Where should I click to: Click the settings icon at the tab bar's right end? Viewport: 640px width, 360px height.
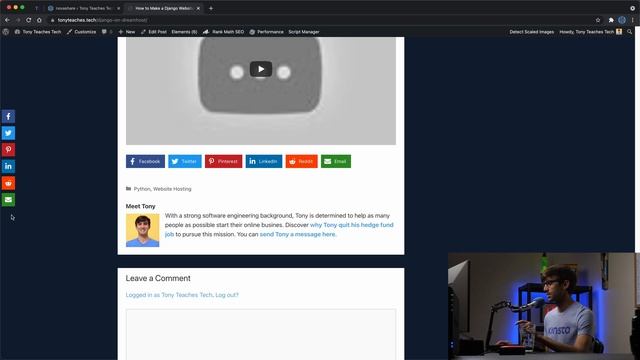tap(633, 8)
